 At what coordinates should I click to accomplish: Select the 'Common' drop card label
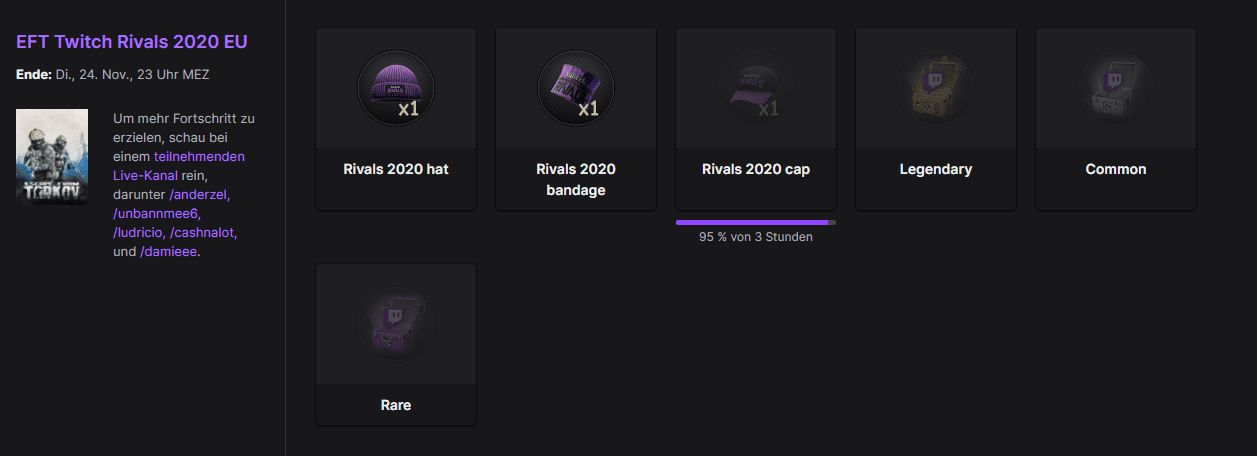(1116, 169)
